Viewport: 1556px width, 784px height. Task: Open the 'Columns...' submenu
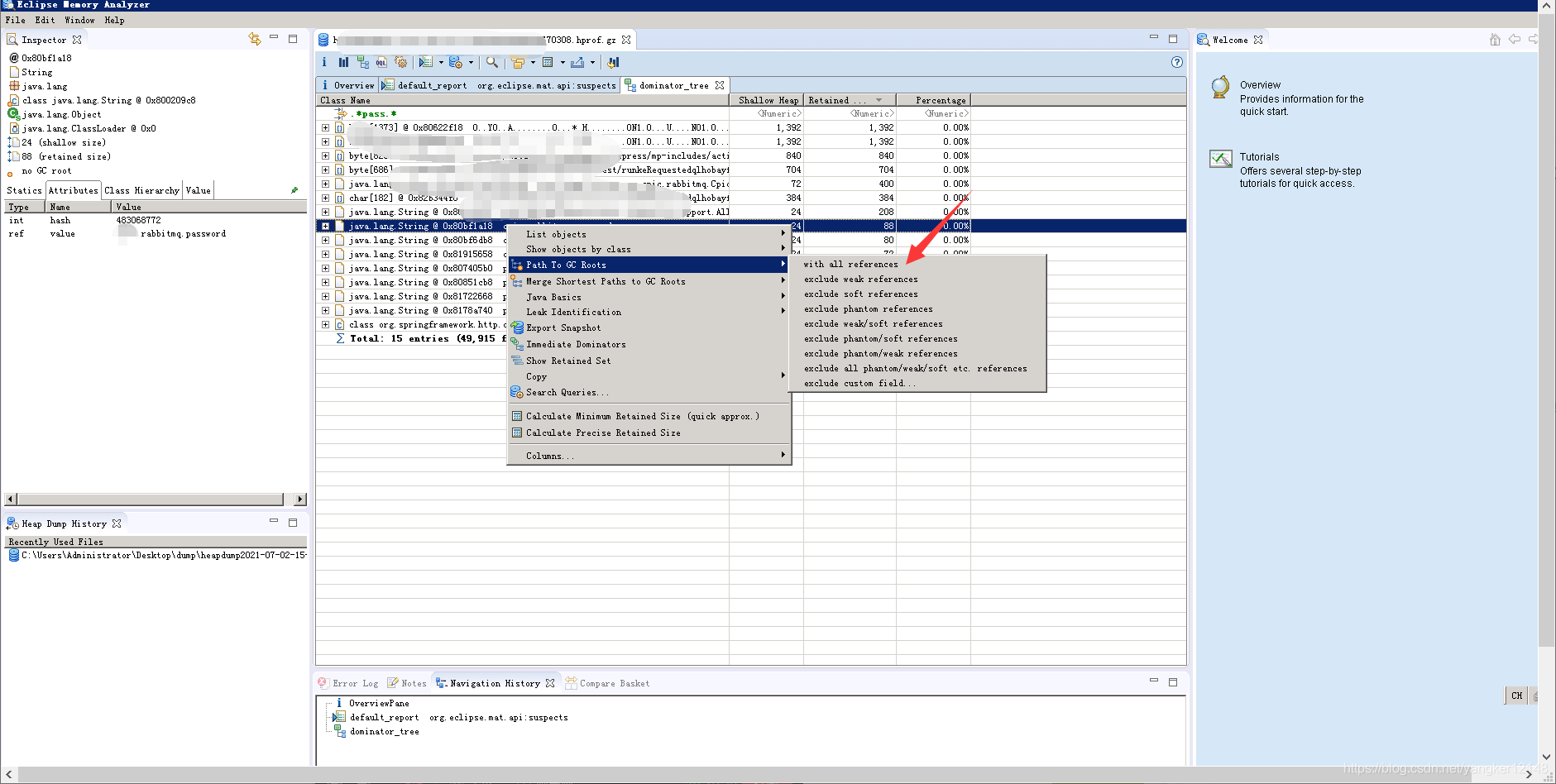tap(649, 456)
